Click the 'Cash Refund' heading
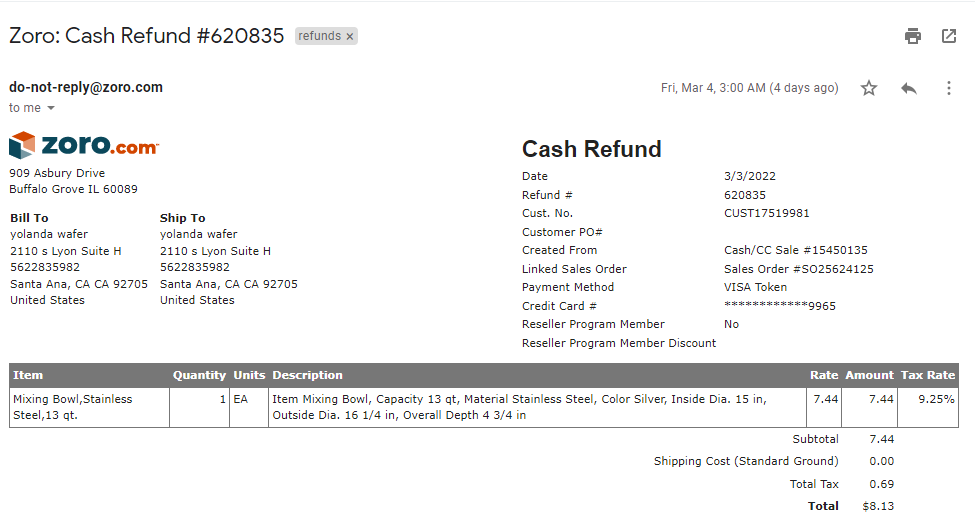The height and width of the screenshot is (513, 976). coord(591,149)
